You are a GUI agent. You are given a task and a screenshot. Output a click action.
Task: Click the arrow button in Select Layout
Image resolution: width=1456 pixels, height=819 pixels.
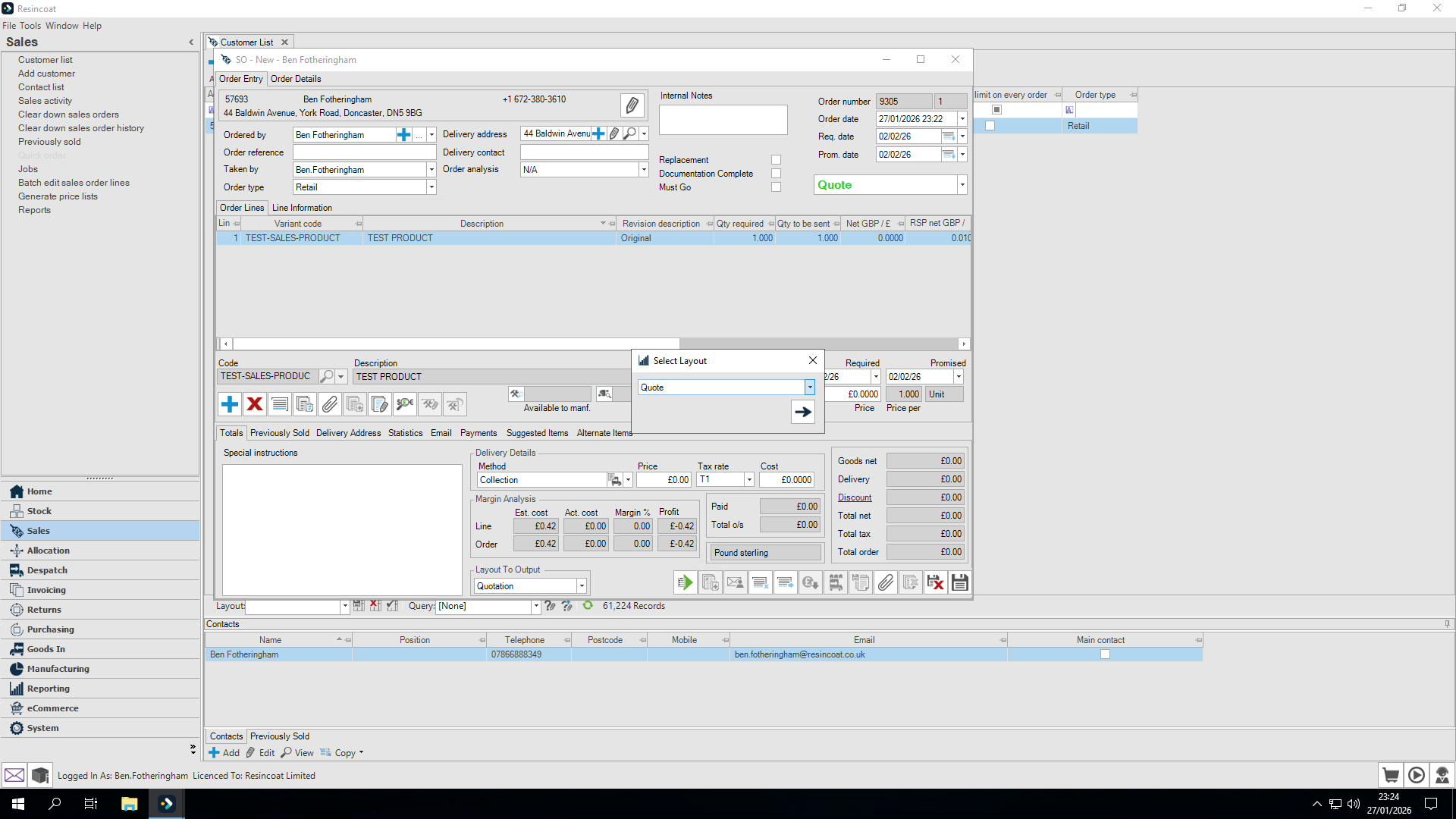pyautogui.click(x=802, y=412)
